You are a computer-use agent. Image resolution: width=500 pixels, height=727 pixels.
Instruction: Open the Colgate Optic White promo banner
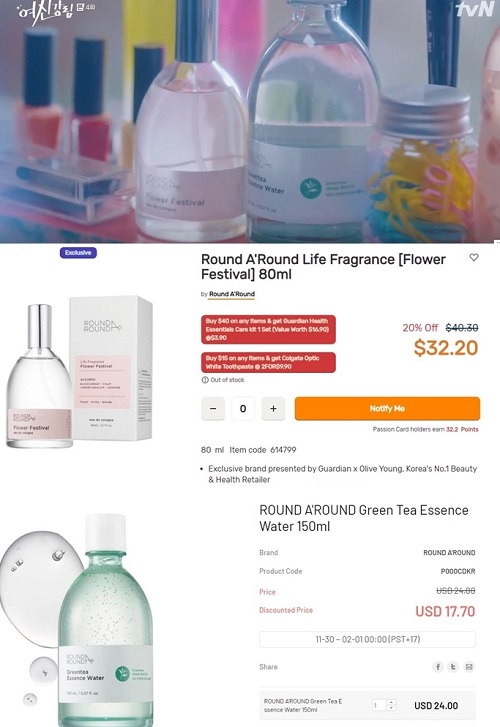268,362
